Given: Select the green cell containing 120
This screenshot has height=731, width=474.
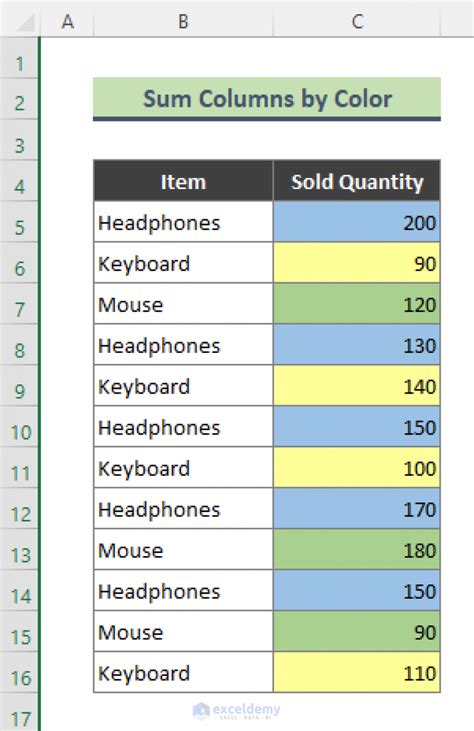Looking at the screenshot, I should coord(357,304).
